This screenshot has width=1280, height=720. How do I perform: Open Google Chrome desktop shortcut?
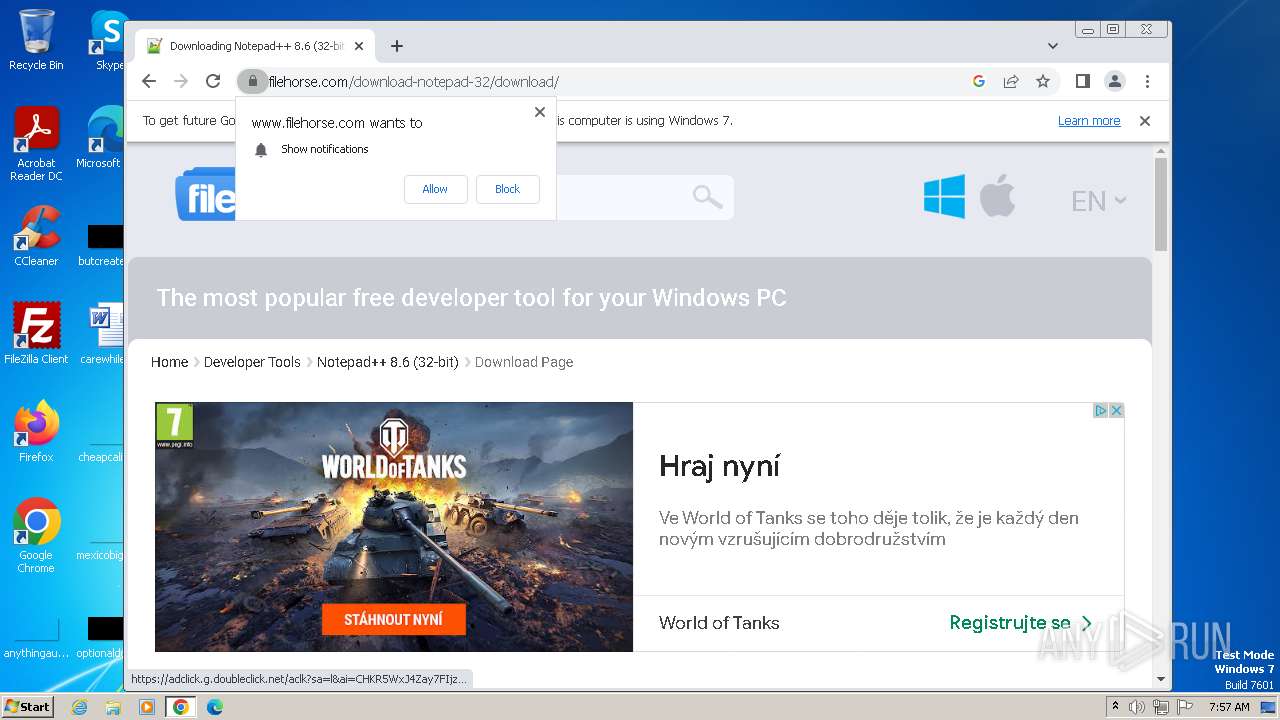[x=36, y=535]
